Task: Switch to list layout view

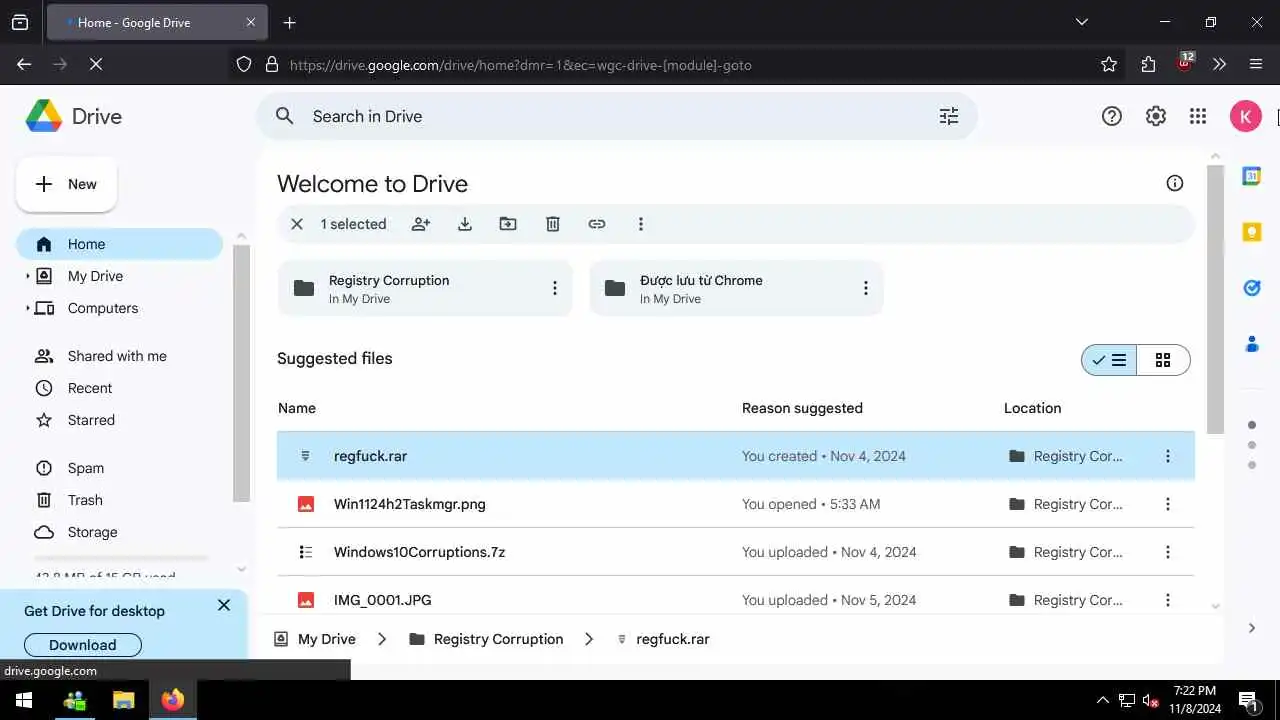Action: click(x=1110, y=360)
